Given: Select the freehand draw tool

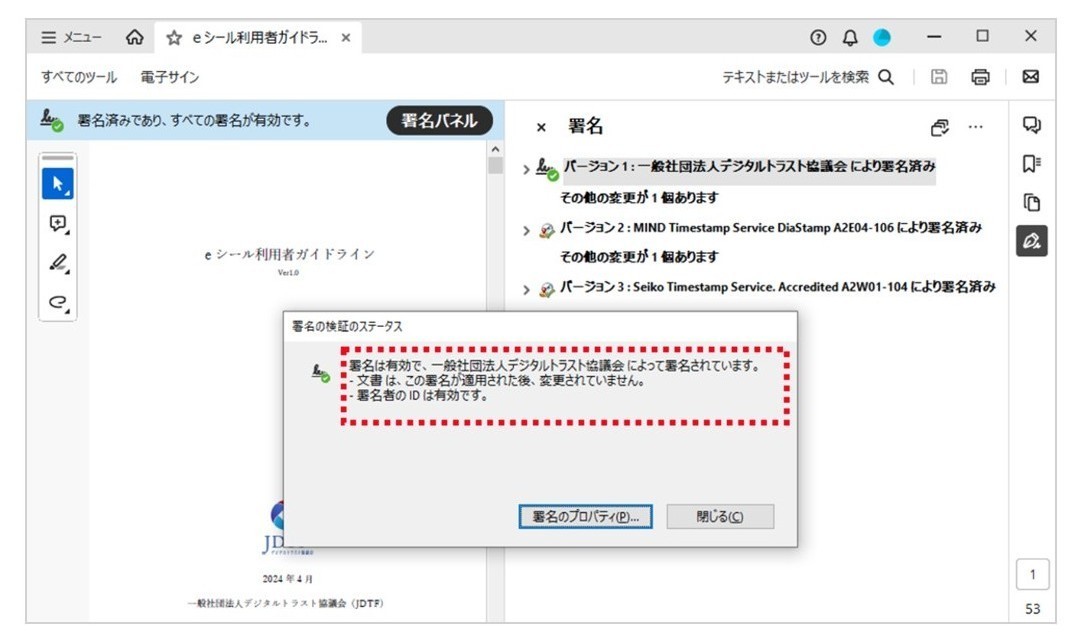Looking at the screenshot, I should [58, 302].
